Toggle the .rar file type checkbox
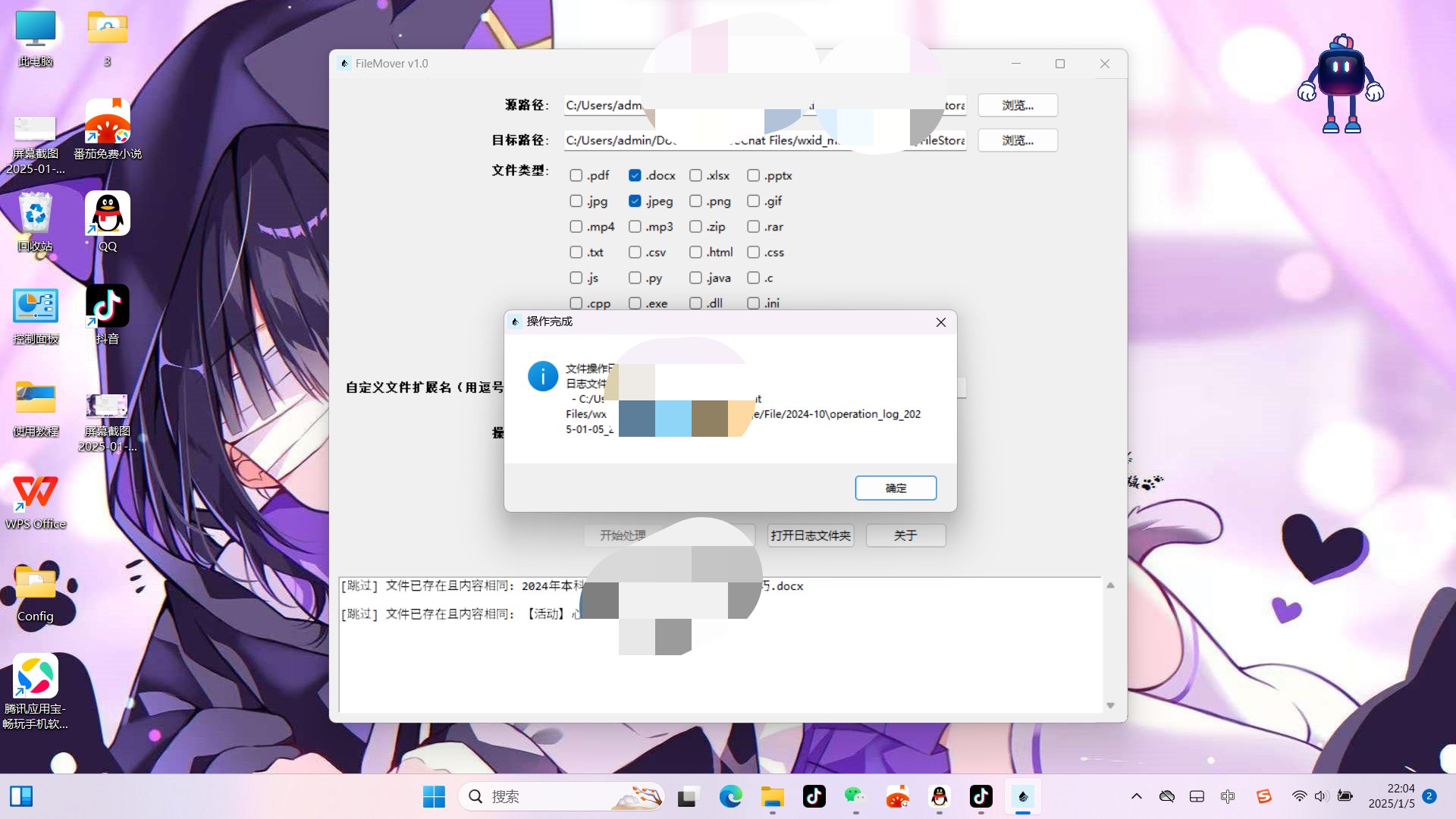 (x=753, y=227)
